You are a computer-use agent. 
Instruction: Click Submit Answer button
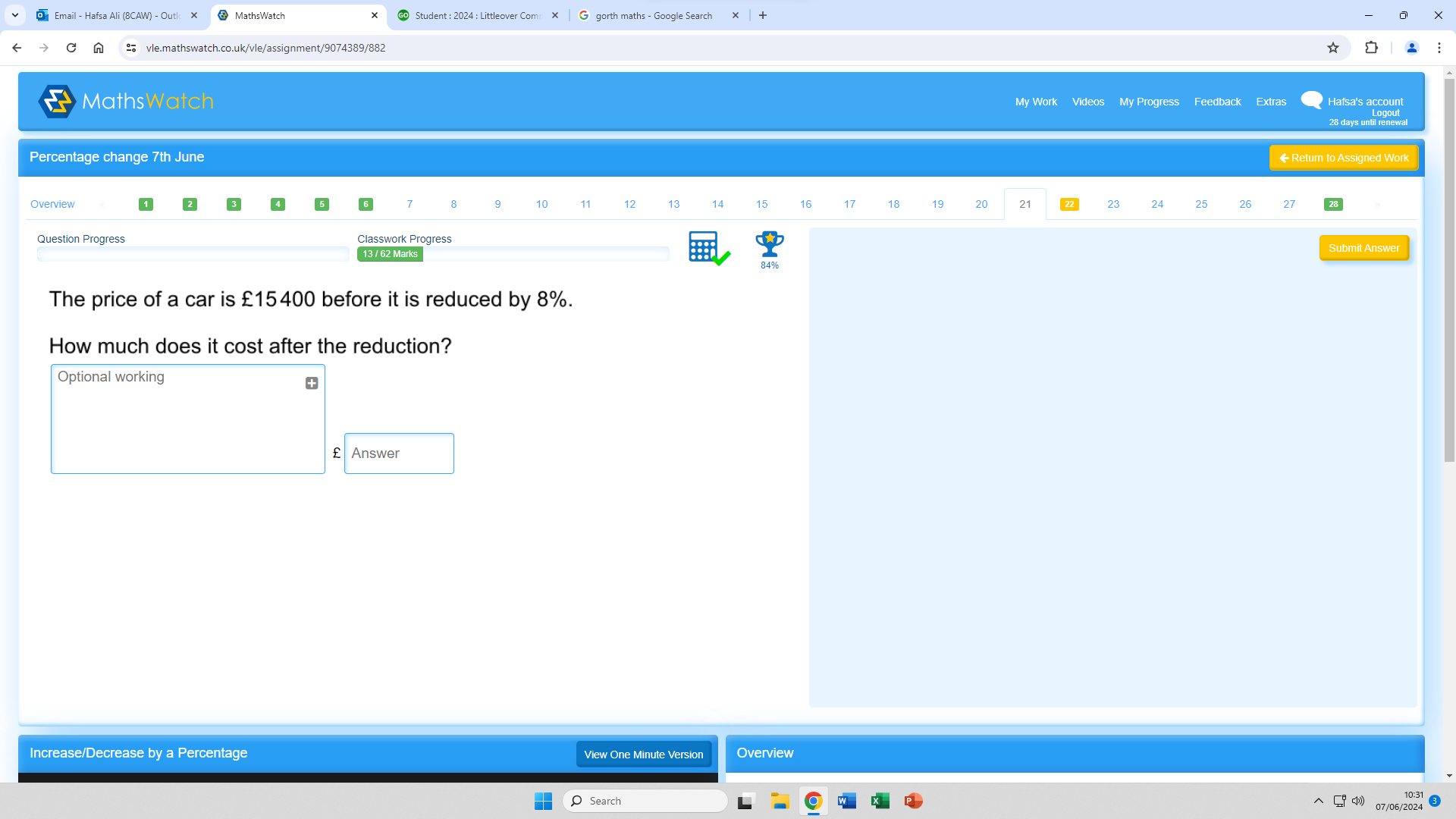pos(1363,248)
